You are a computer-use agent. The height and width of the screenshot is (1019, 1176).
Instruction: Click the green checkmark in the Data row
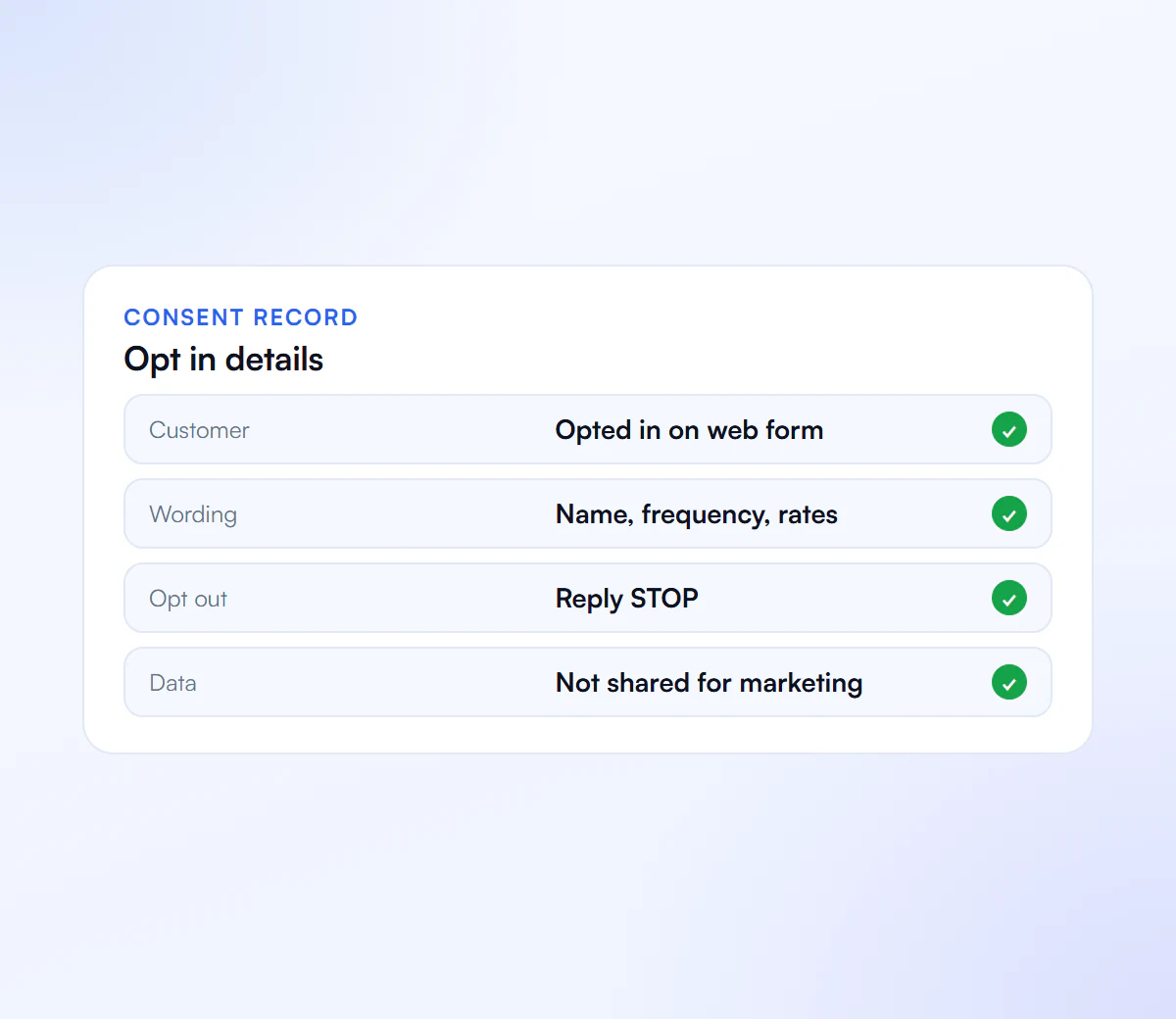(x=1009, y=682)
